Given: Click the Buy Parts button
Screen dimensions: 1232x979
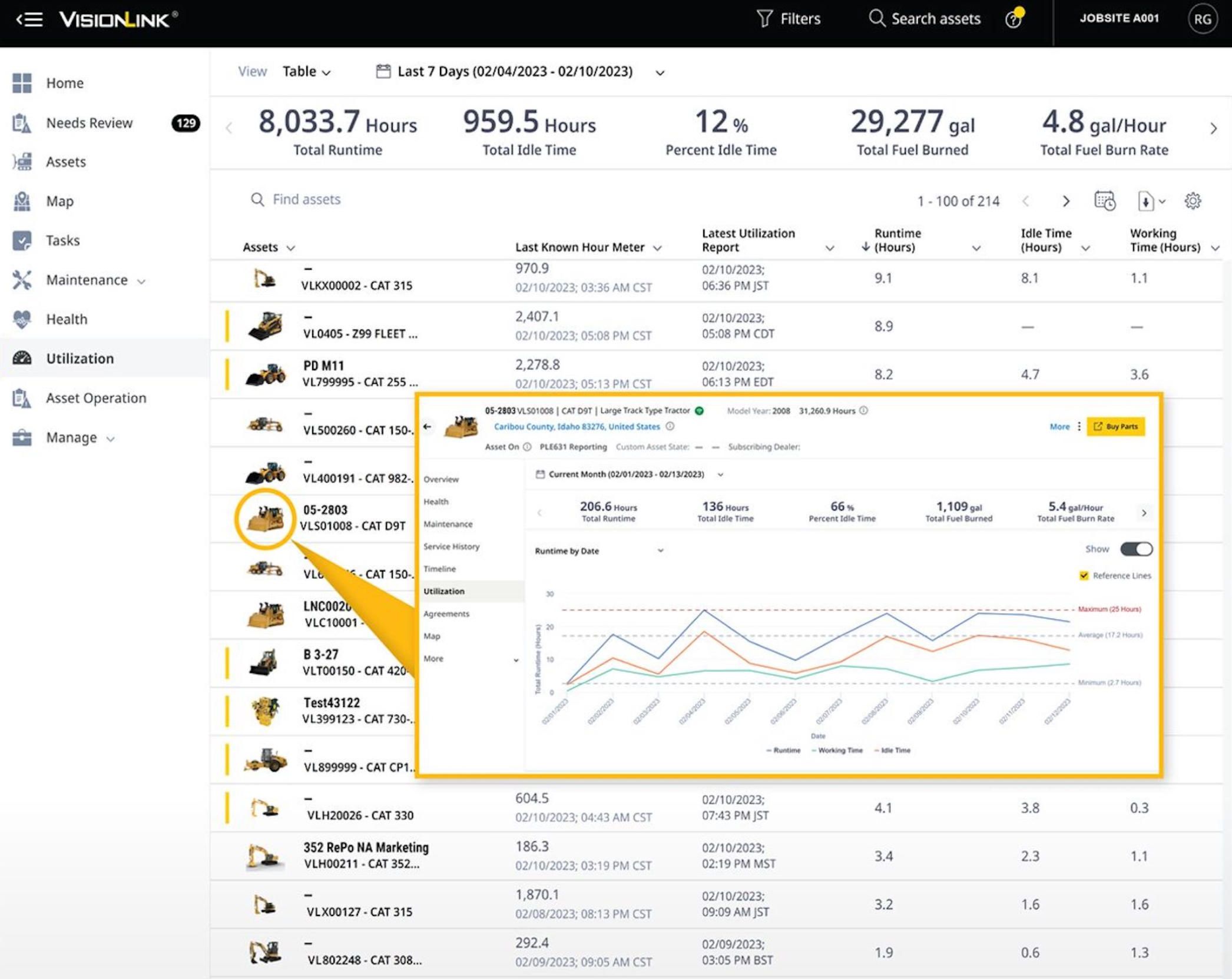Looking at the screenshot, I should click(1115, 426).
